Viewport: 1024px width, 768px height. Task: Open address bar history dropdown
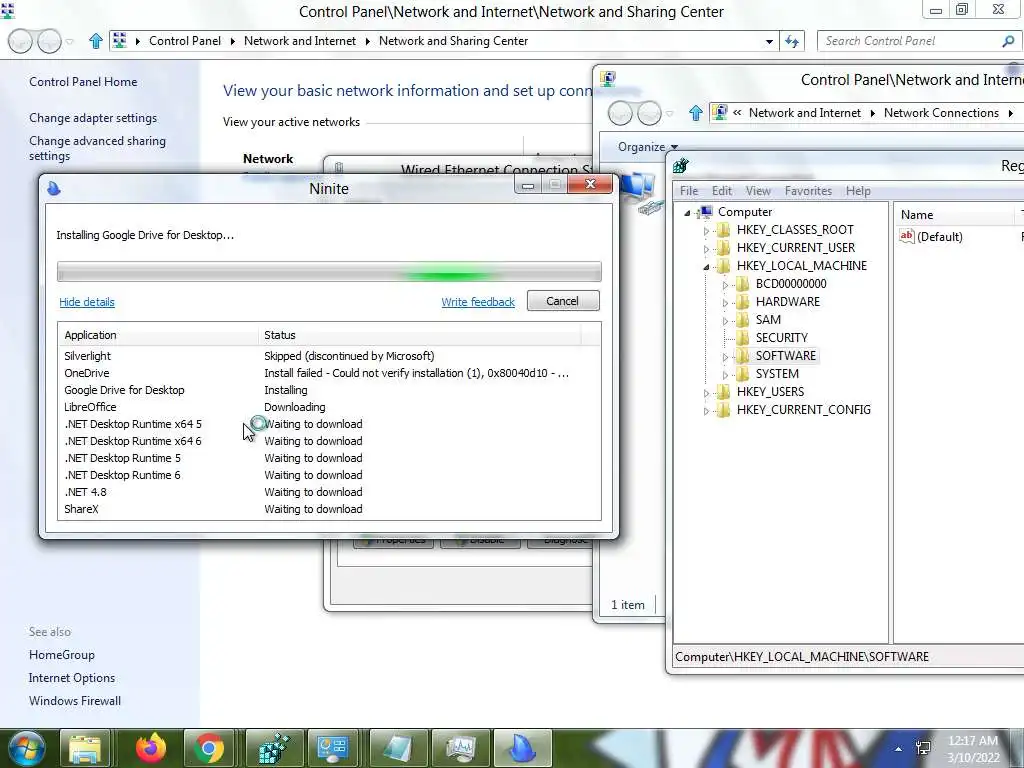tap(769, 41)
